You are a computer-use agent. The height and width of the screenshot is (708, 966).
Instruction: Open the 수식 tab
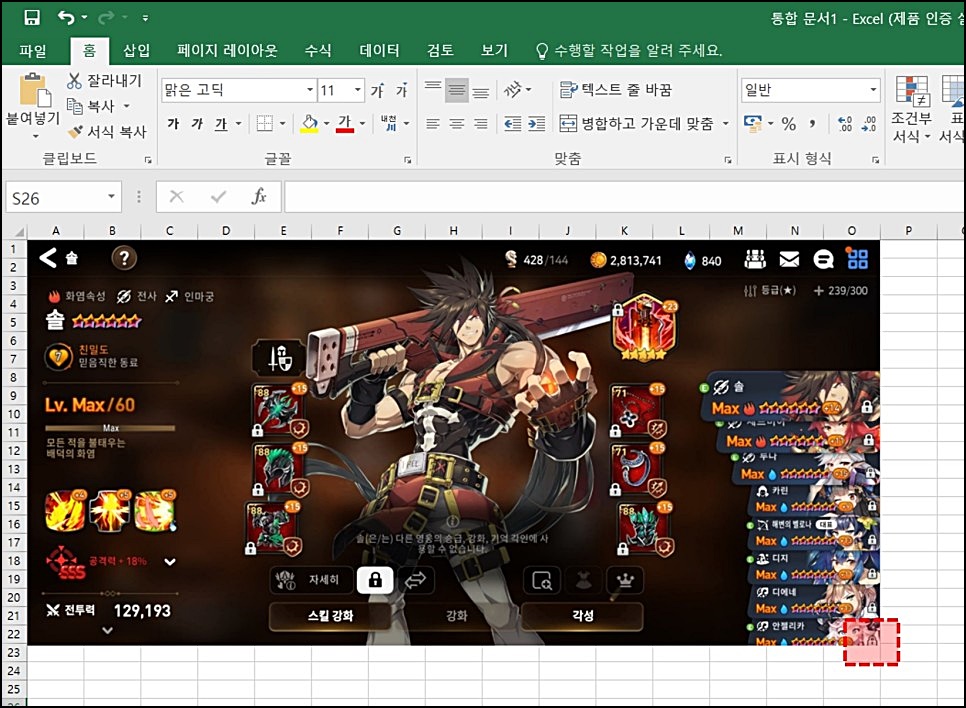(318, 51)
